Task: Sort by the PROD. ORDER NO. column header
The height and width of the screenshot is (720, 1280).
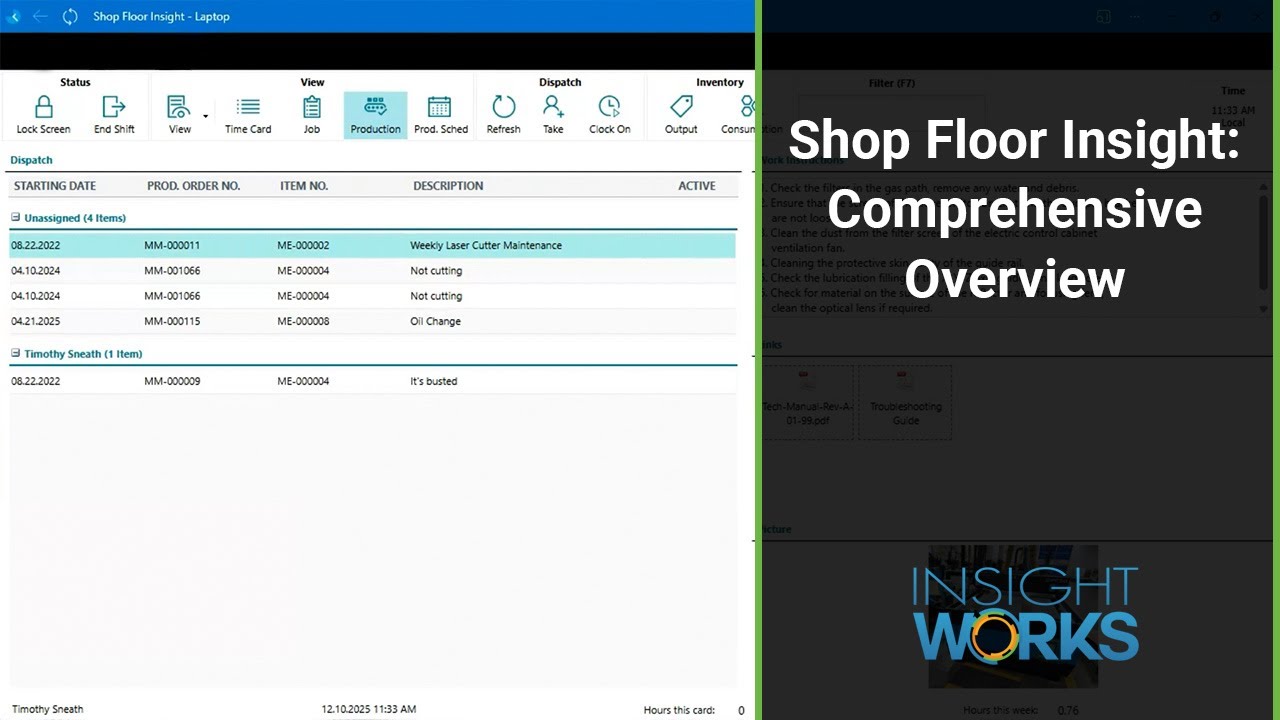Action: point(194,186)
